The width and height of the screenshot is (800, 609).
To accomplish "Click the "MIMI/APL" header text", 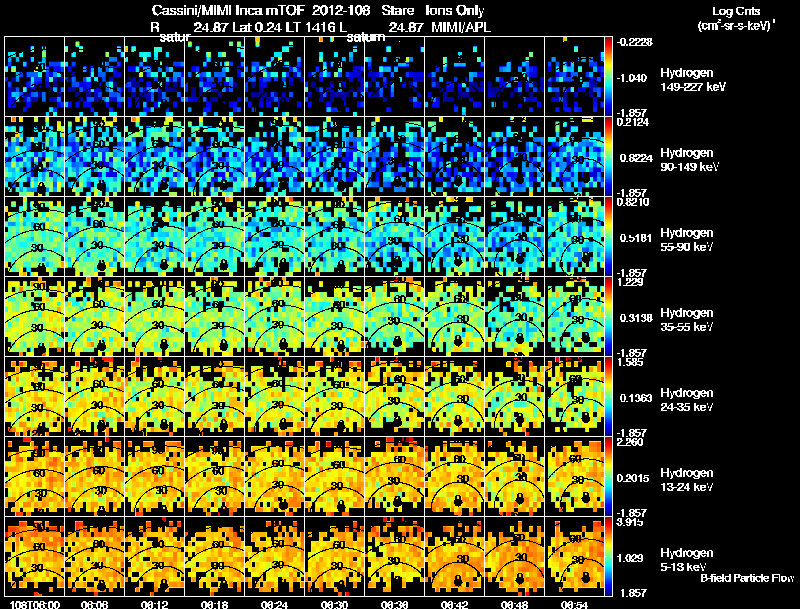I will pos(461,27).
